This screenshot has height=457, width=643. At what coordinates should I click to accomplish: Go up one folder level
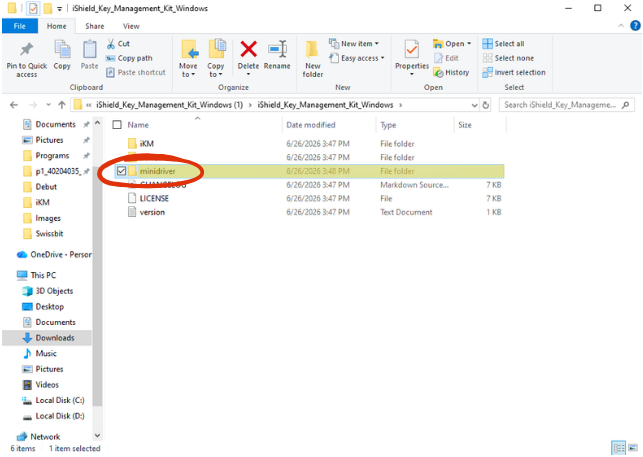(x=62, y=105)
